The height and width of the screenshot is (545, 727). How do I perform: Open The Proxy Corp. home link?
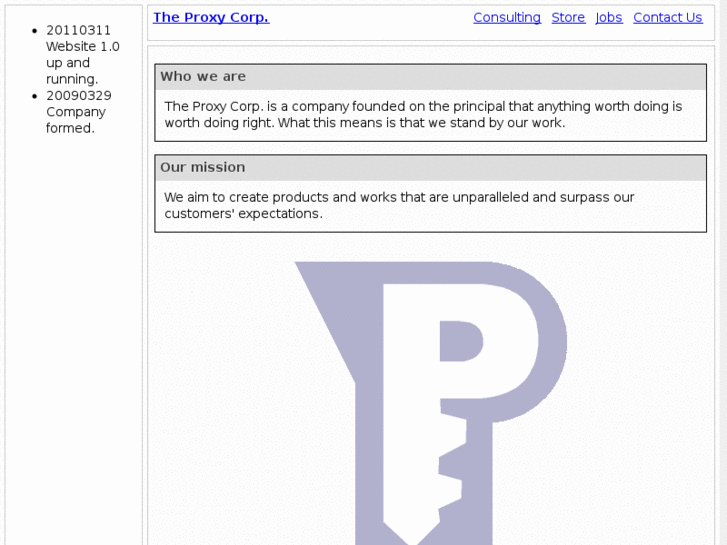pos(211,17)
